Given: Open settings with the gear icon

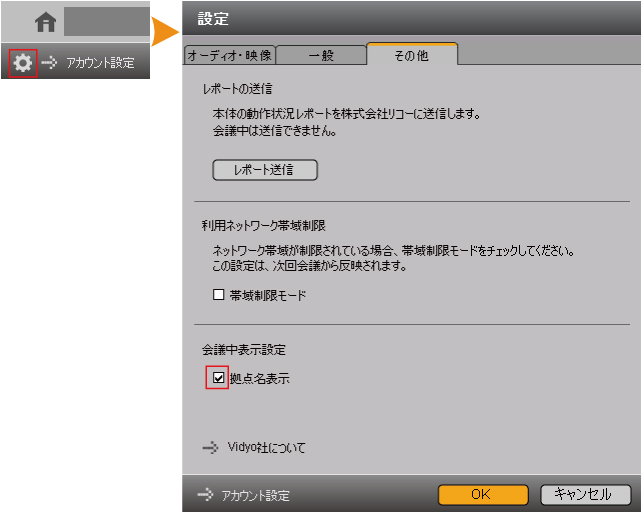Looking at the screenshot, I should (x=22, y=62).
